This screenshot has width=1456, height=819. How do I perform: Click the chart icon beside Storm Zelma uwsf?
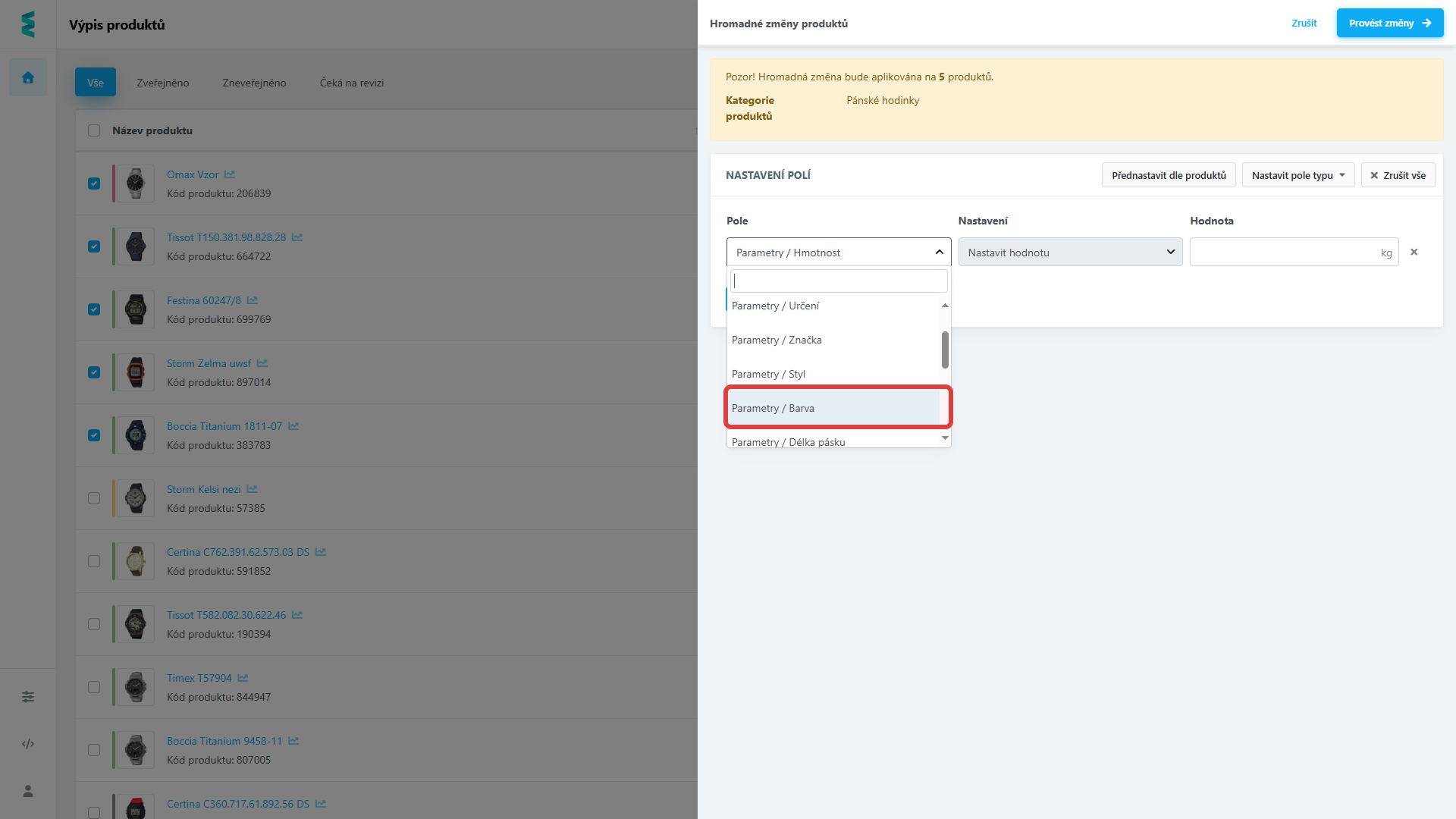tap(262, 363)
